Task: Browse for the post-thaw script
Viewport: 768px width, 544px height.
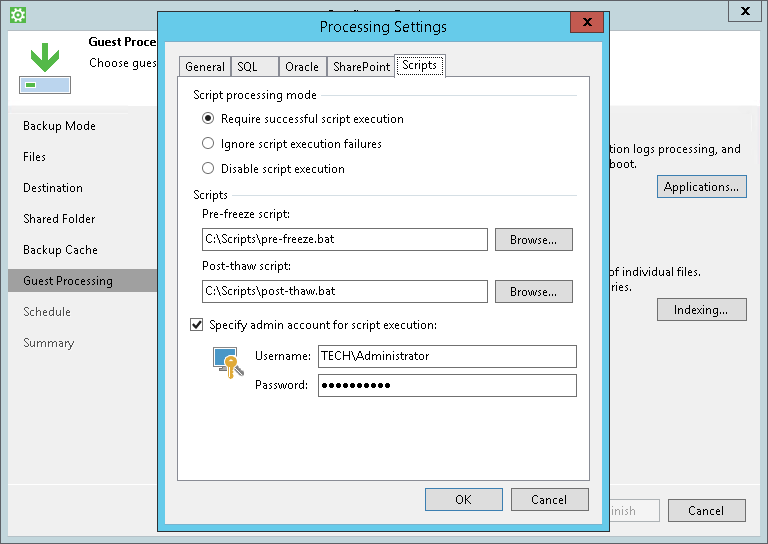Action: tap(533, 292)
